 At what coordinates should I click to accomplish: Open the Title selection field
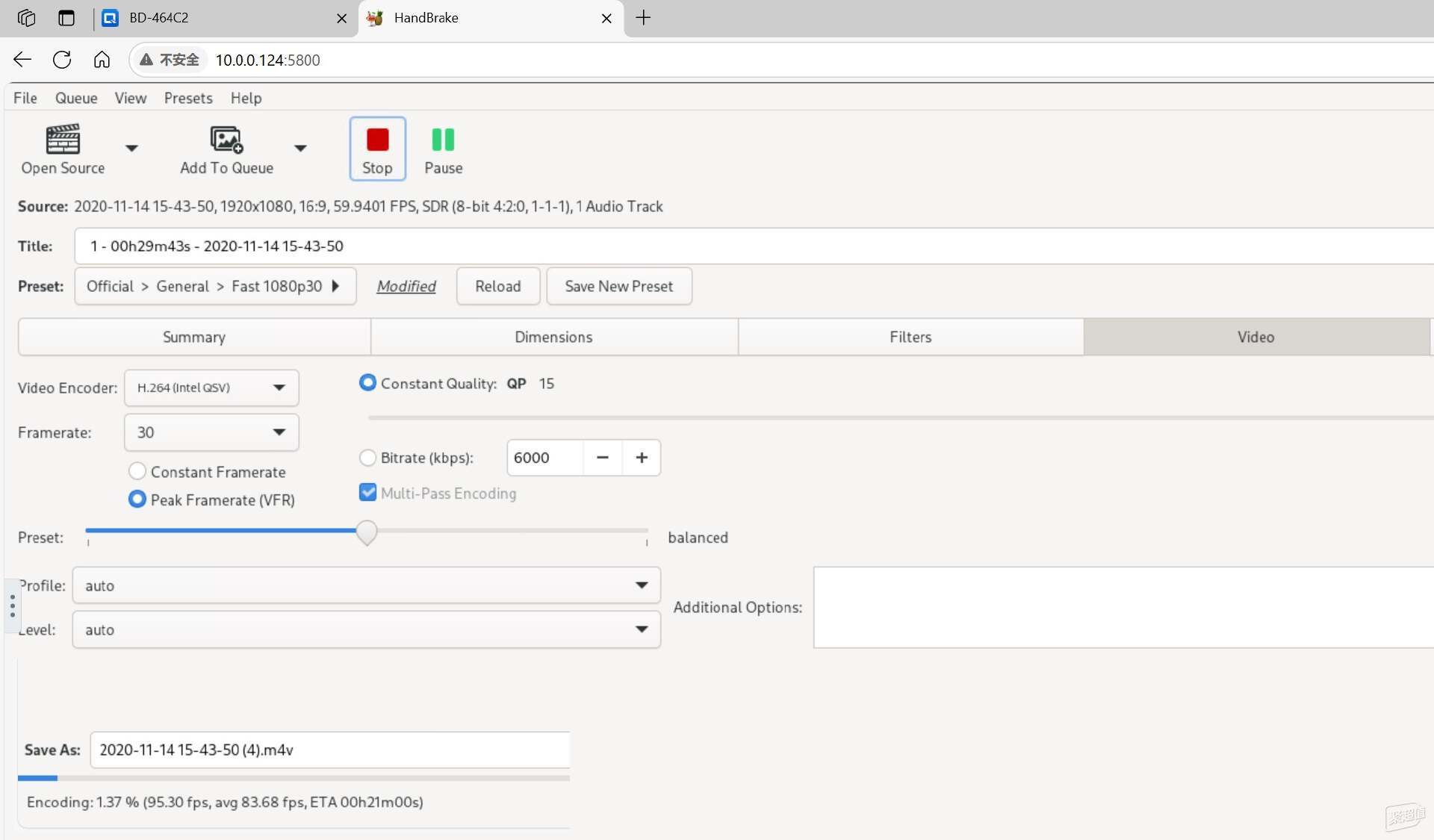pos(754,246)
